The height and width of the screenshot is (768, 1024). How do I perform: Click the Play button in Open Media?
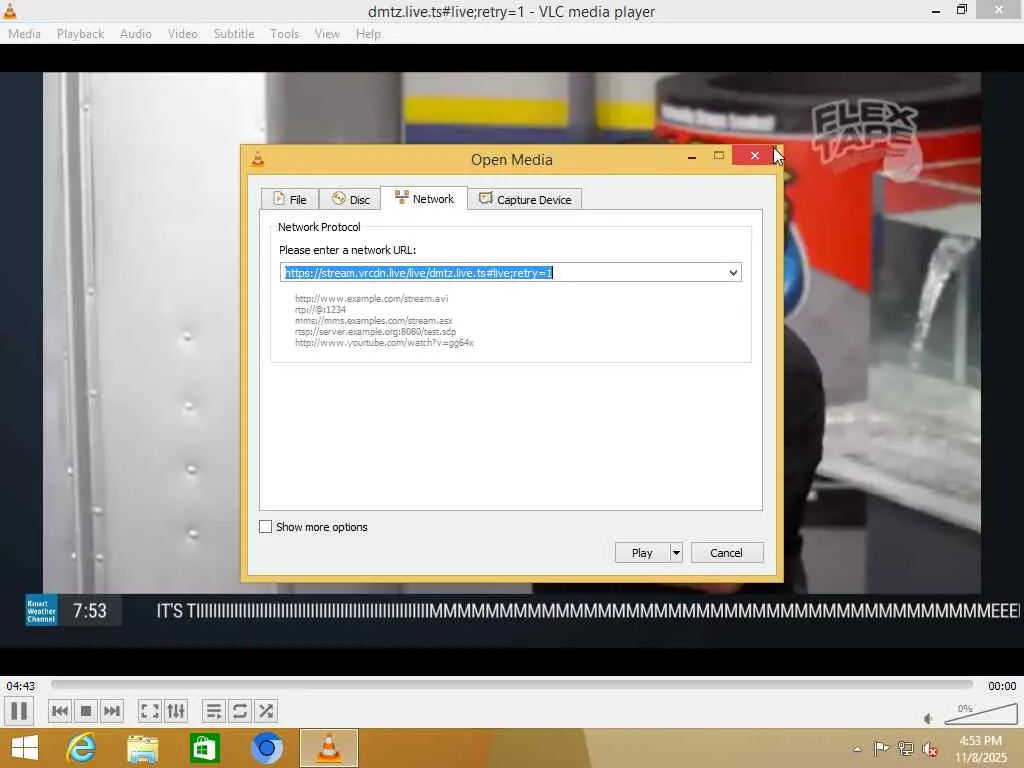pos(642,552)
